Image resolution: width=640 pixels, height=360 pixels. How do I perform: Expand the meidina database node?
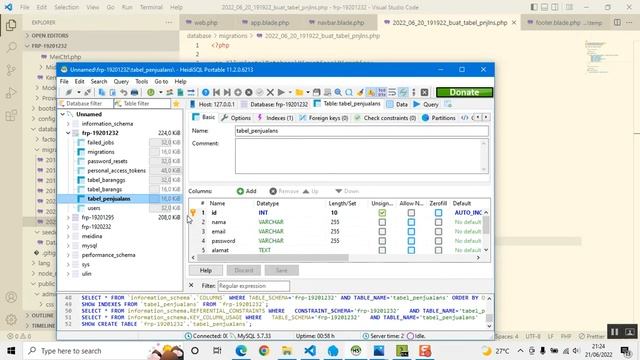(68, 236)
